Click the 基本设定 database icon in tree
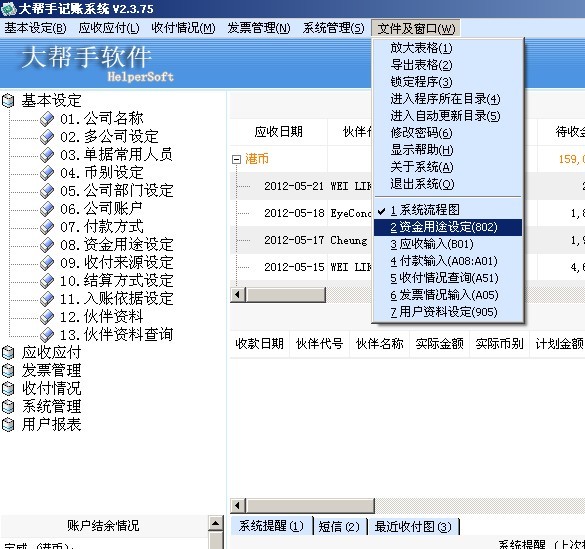The width and height of the screenshot is (585, 549). click(8, 101)
